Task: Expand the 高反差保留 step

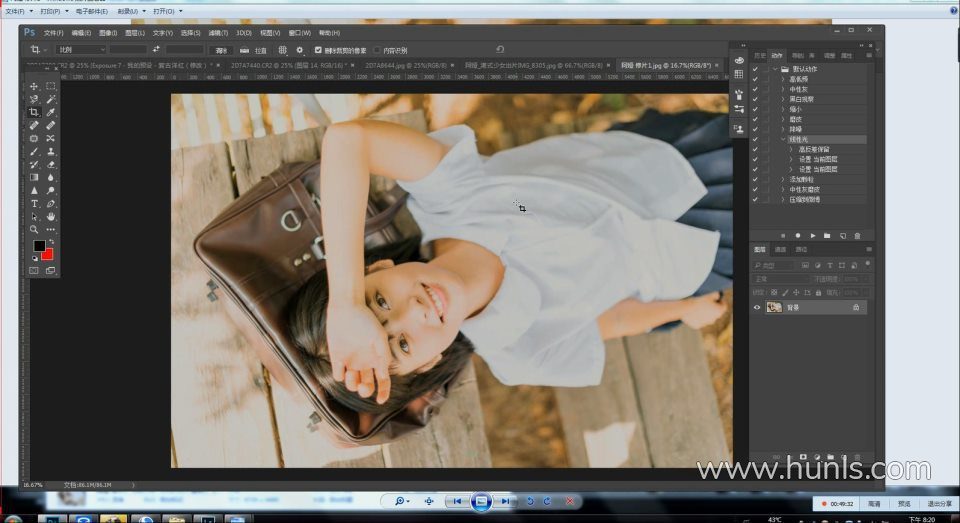Action: pyautogui.click(x=791, y=149)
